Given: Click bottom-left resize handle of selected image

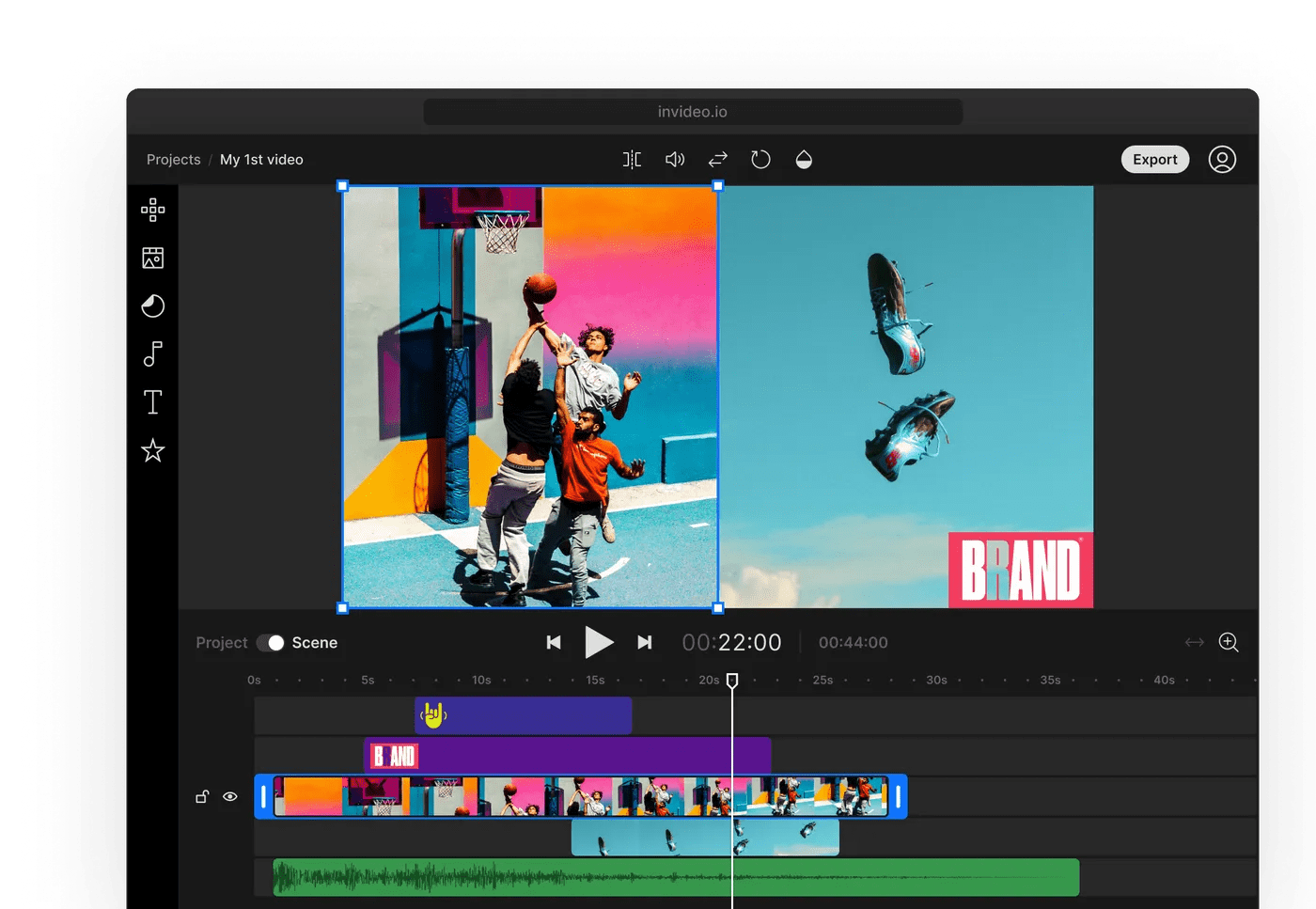Looking at the screenshot, I should (343, 608).
